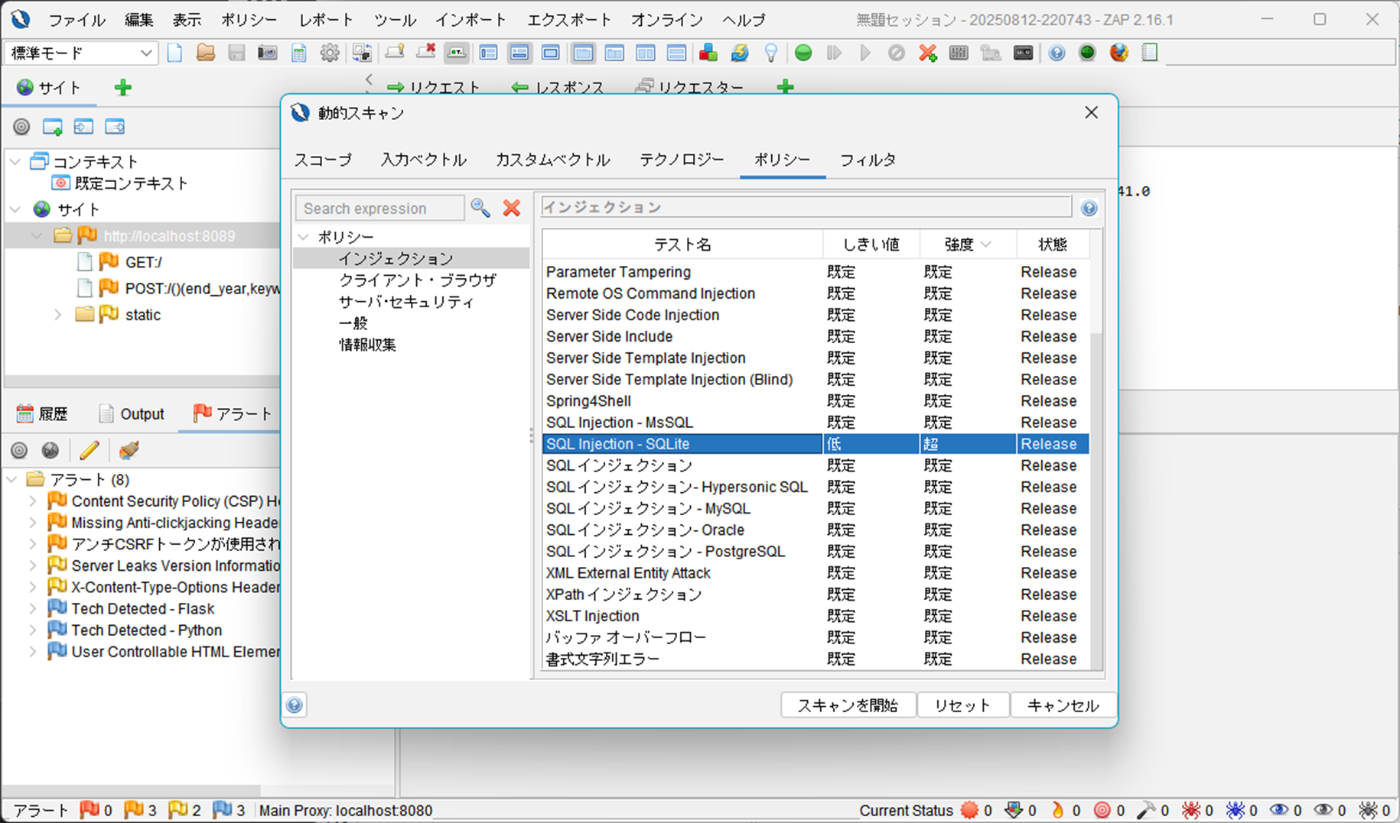
Task: Click the 低 threshold cell for SQLite
Action: 871,444
